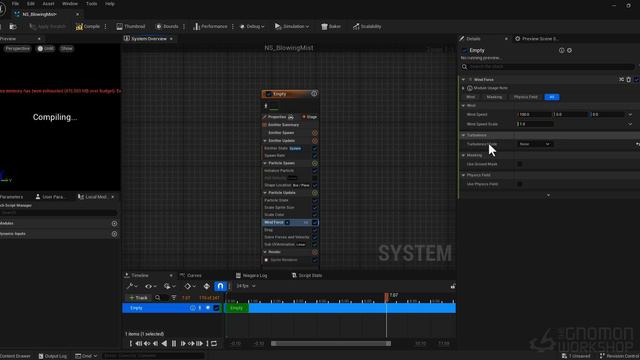
Task: Enable the Use Physics Field checkbox
Action: [x=520, y=184]
